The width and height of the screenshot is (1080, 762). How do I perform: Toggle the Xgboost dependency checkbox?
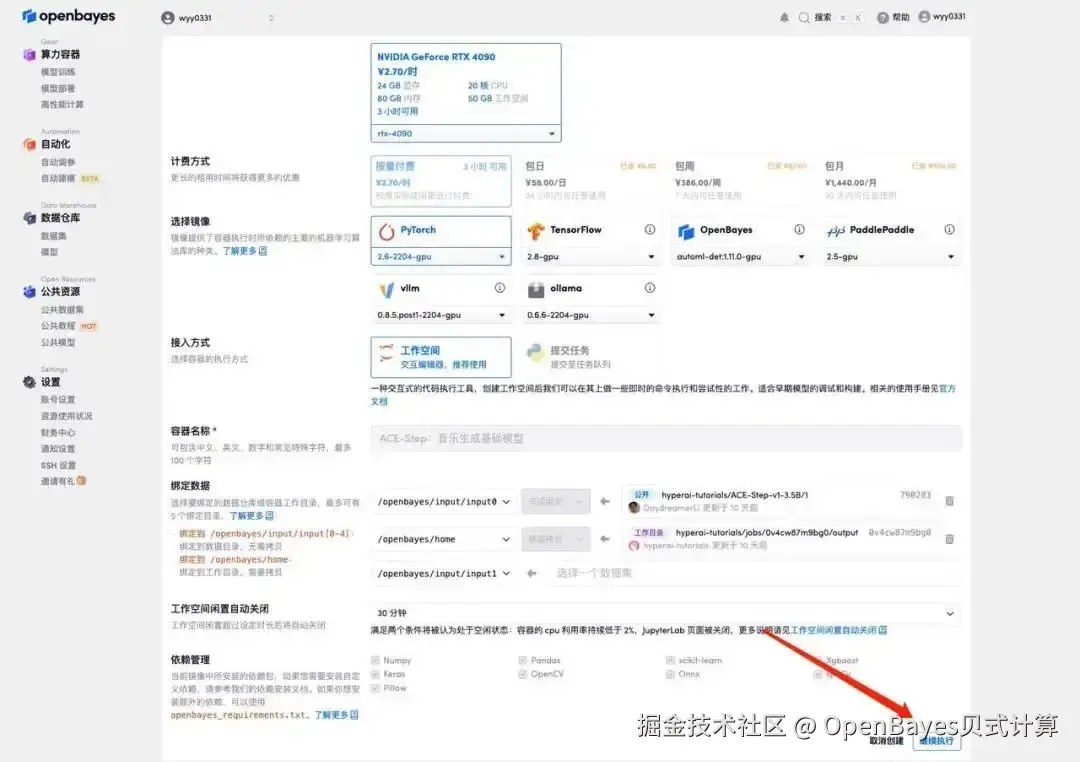[x=818, y=660]
